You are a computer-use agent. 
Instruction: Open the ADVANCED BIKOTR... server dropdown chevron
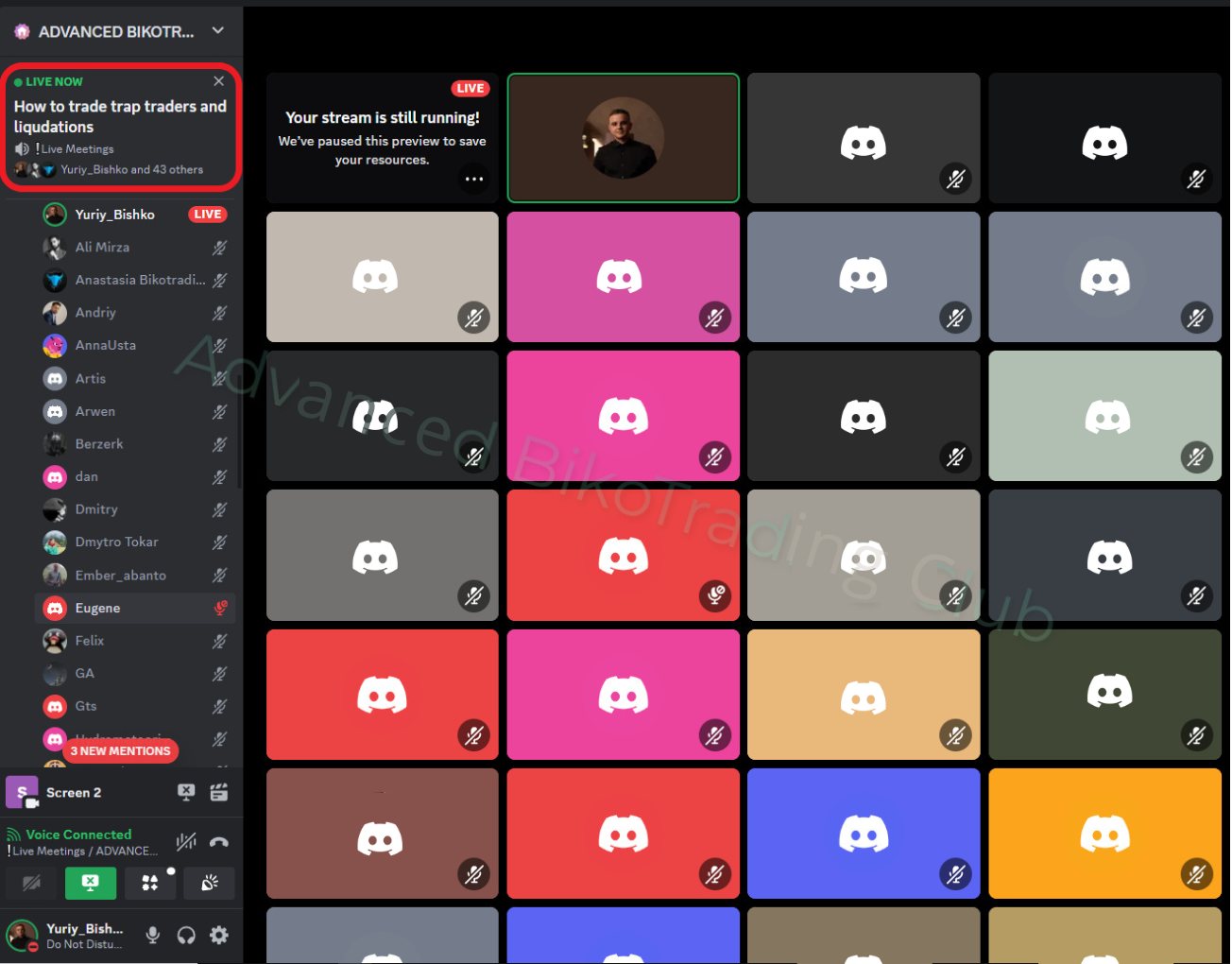(218, 30)
